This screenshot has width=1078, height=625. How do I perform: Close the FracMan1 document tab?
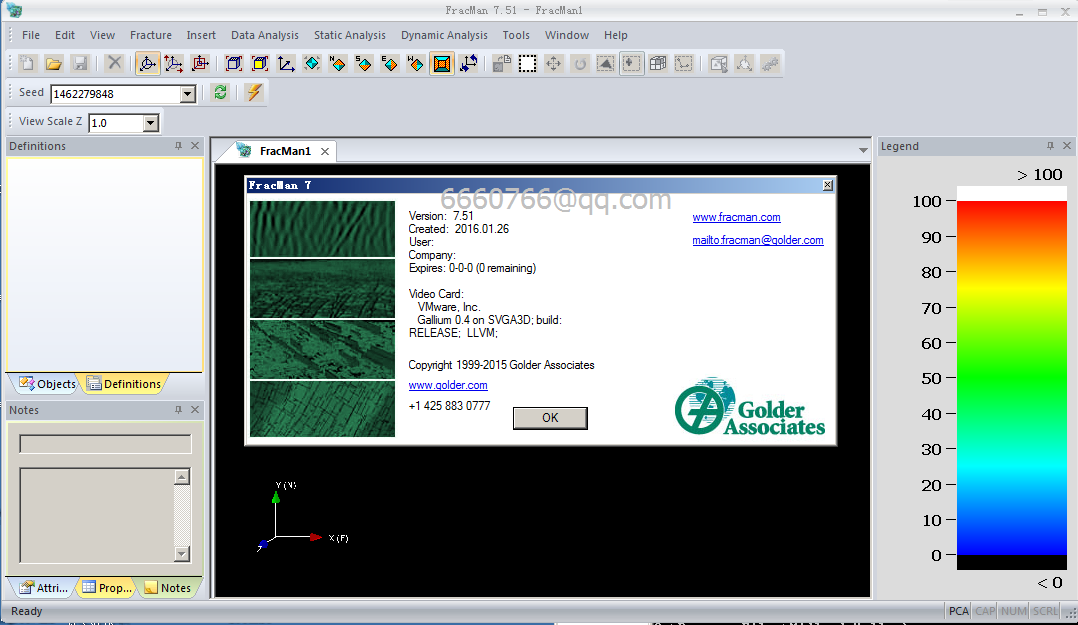pyautogui.click(x=325, y=151)
